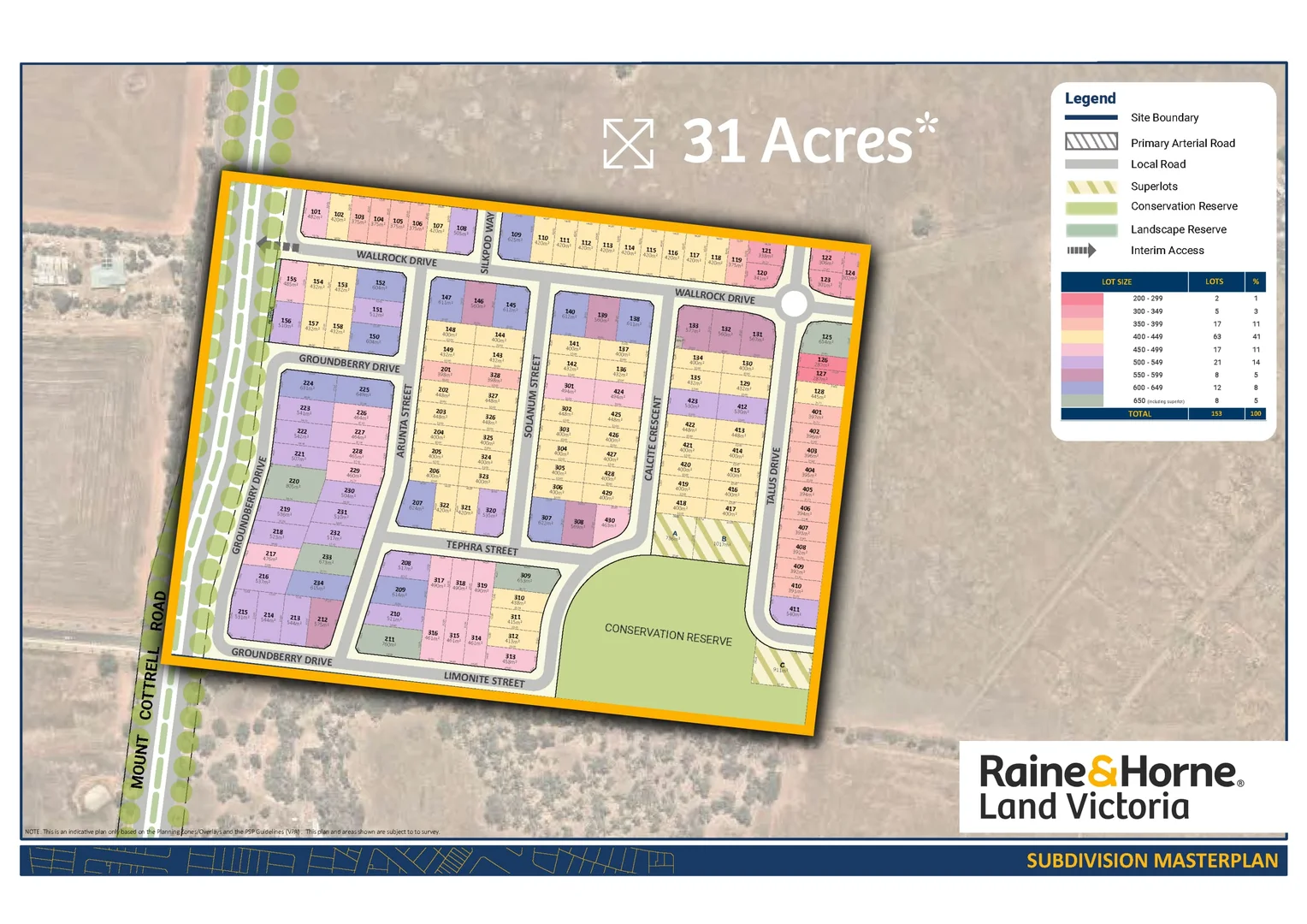Select the Tephra Street label
This screenshot has width=1307, height=924.
(x=482, y=548)
